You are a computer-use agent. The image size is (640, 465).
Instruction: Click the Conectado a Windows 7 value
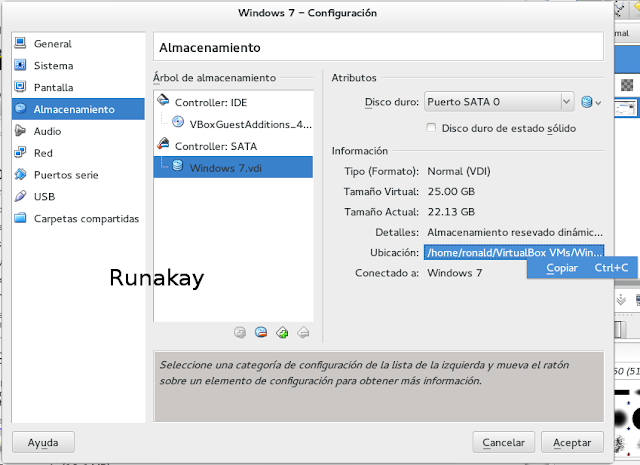pos(454,273)
